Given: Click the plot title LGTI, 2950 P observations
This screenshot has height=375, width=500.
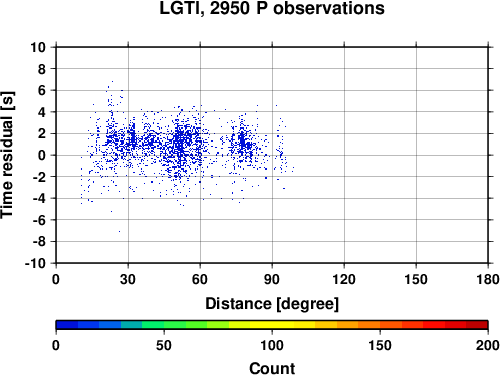Looking at the screenshot, I should 272,8.
